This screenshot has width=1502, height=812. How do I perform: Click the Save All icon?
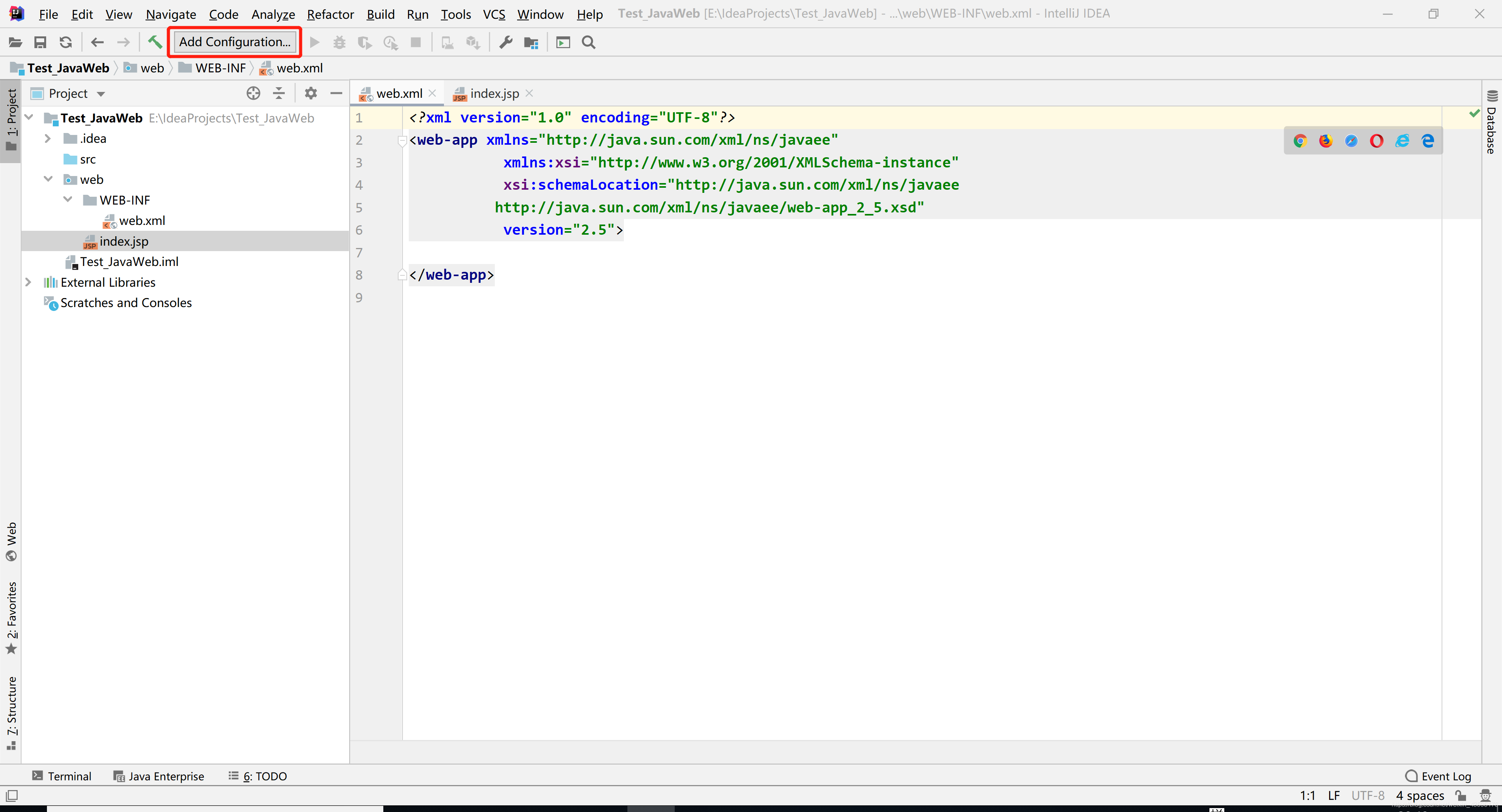(x=40, y=42)
